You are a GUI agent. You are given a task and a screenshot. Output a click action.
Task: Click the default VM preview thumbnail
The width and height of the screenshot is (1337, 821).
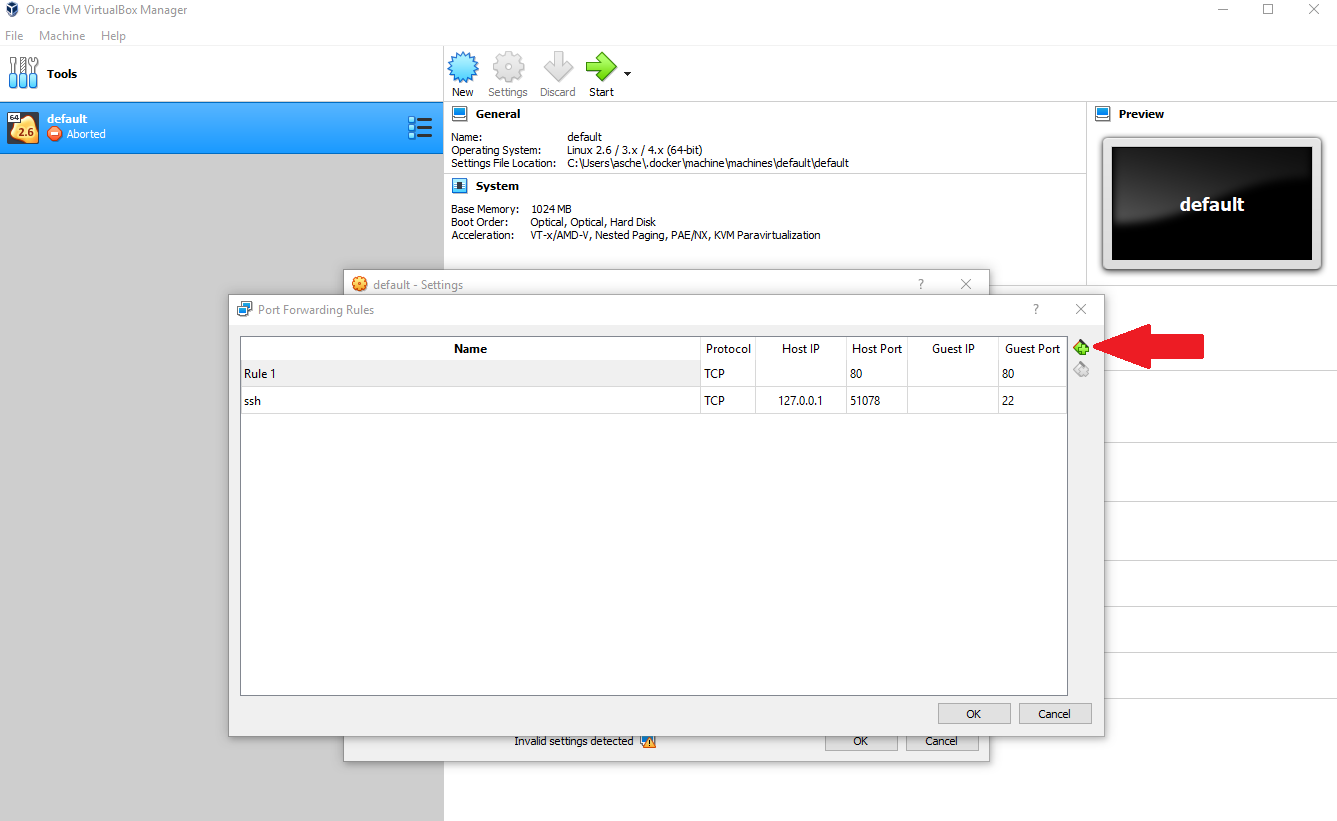point(1211,204)
